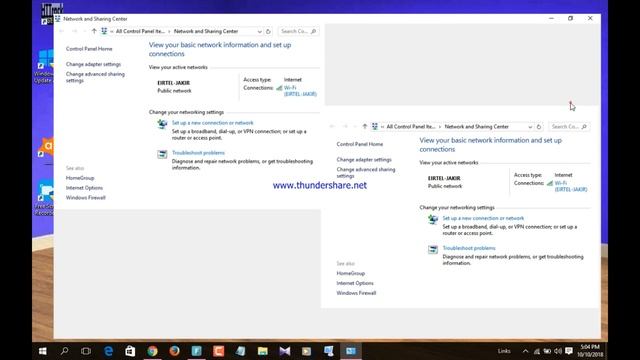Screen dimensions: 640x360
Task: Expand the left address bar history dropdown
Action: (x=259, y=31)
